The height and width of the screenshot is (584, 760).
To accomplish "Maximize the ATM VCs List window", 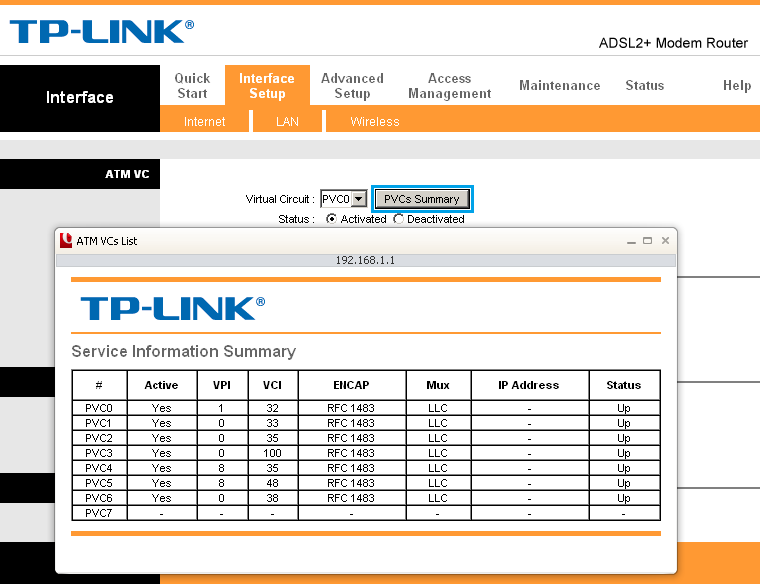I will coord(648,240).
